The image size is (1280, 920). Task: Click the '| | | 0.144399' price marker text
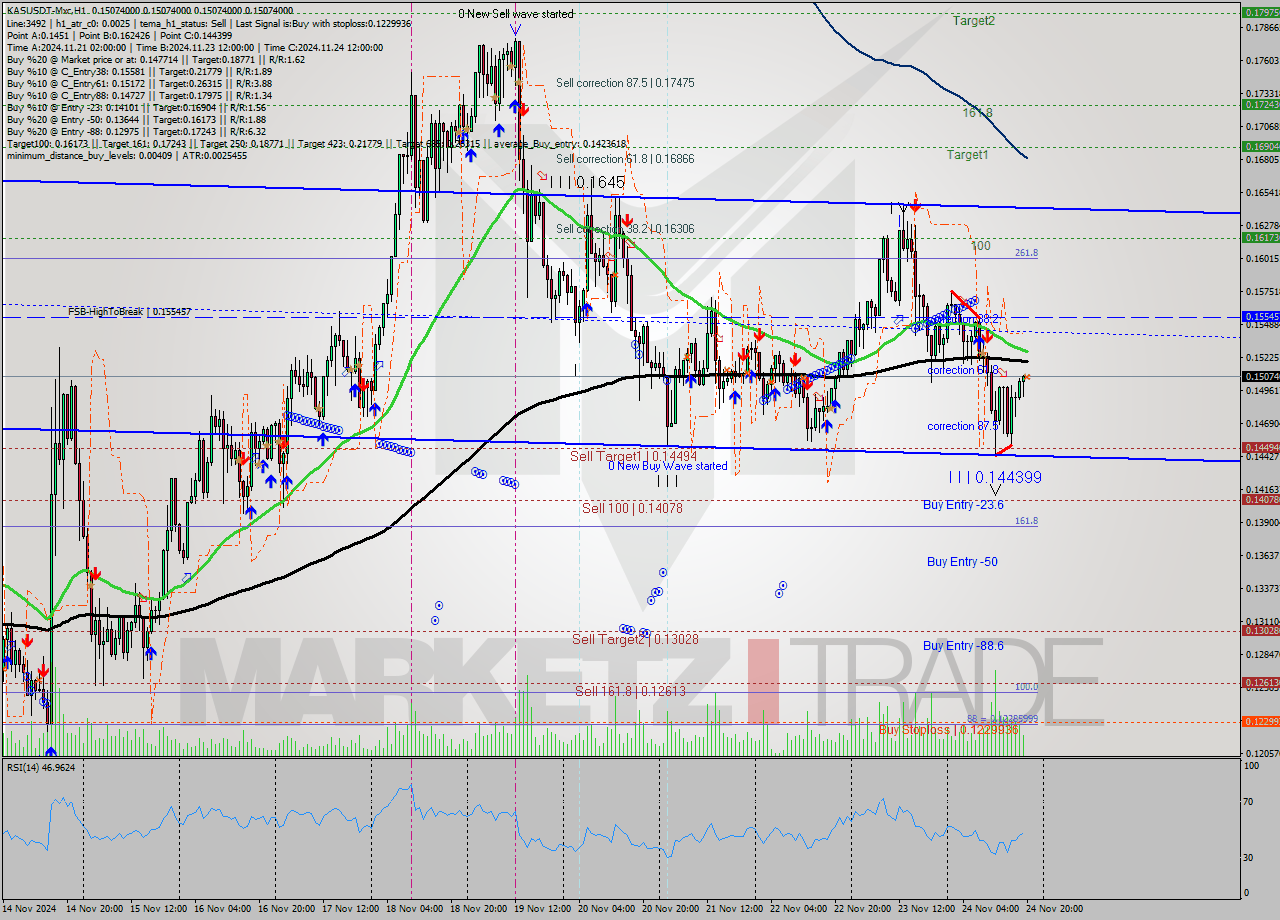(x=995, y=478)
